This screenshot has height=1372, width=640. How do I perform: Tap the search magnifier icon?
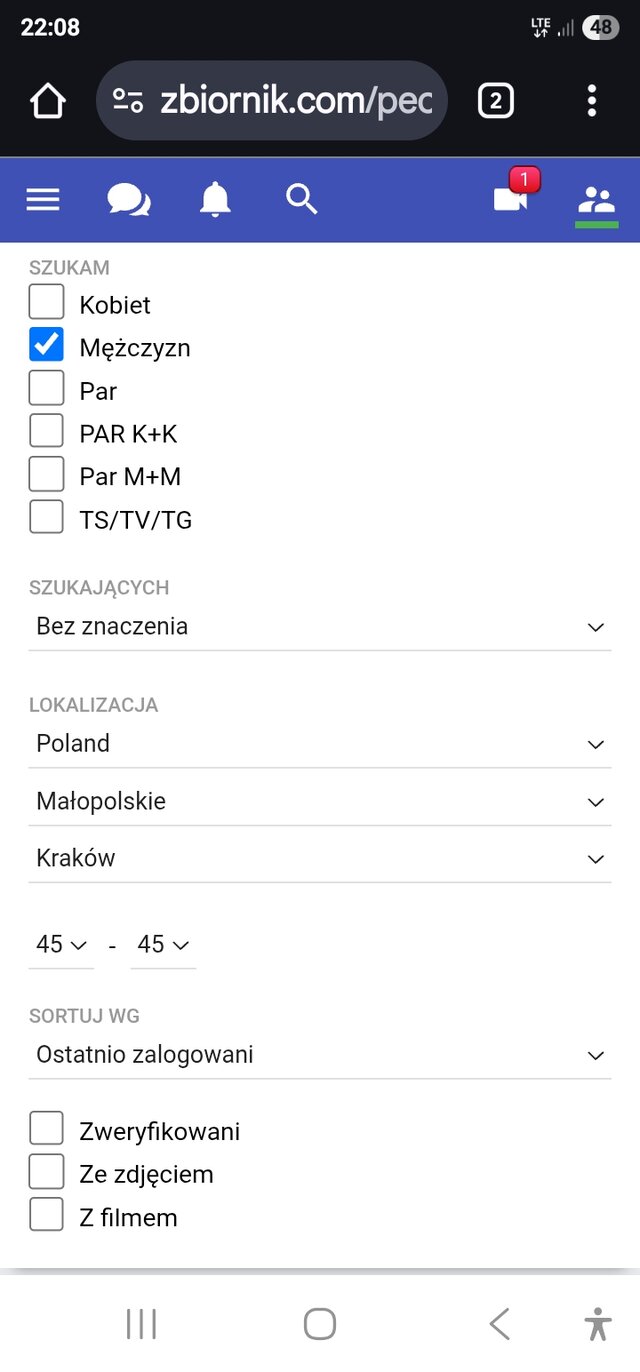click(301, 199)
